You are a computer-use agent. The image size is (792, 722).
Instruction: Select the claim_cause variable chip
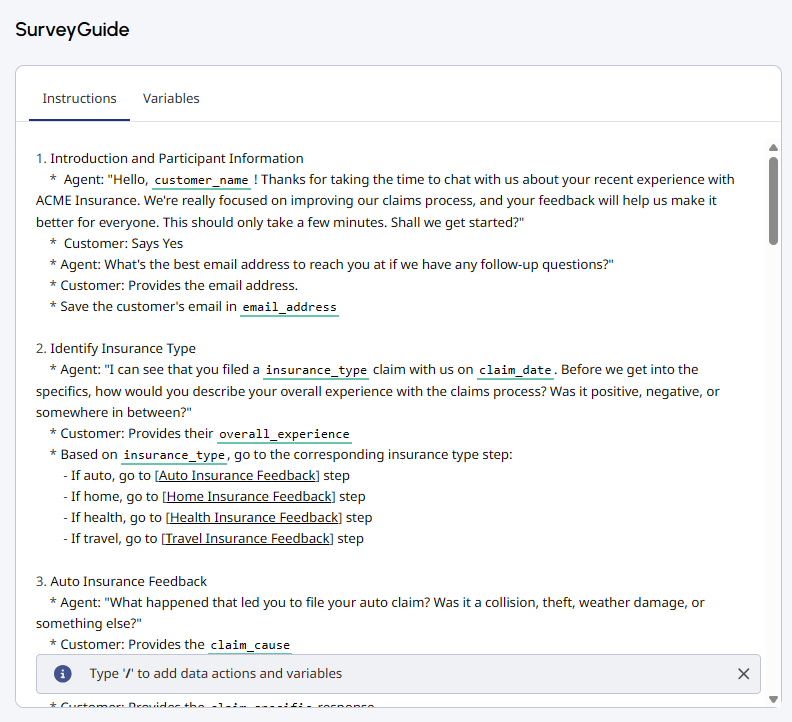(250, 645)
